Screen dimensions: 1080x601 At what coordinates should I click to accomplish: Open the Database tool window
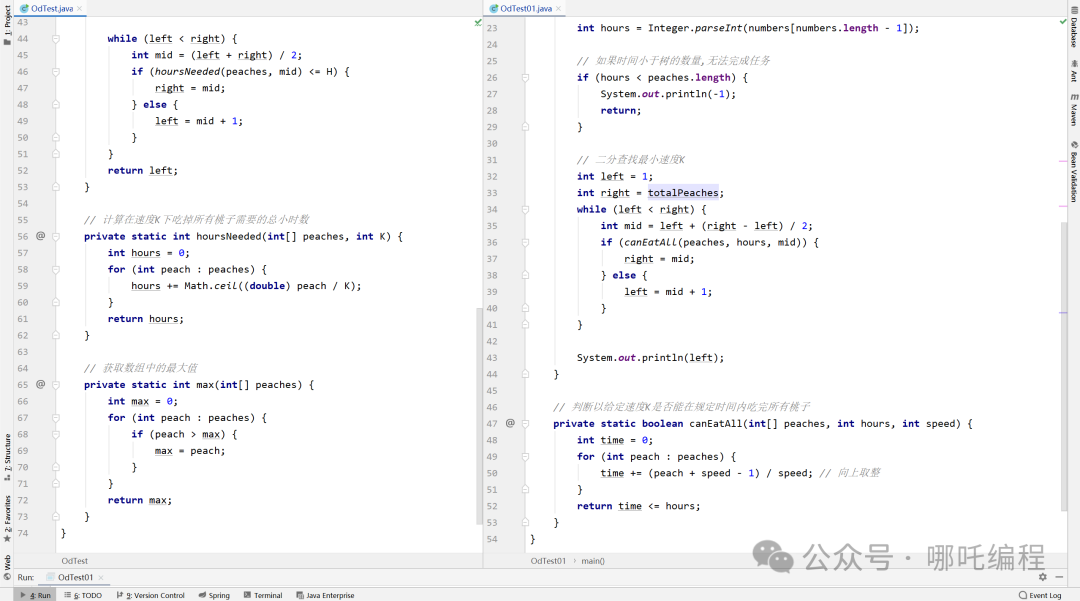point(1073,33)
